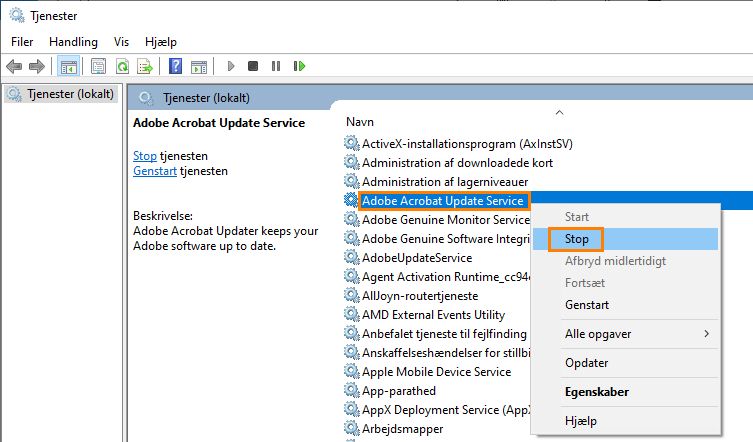Open the Handling menu
753x442 pixels.
coord(73,42)
